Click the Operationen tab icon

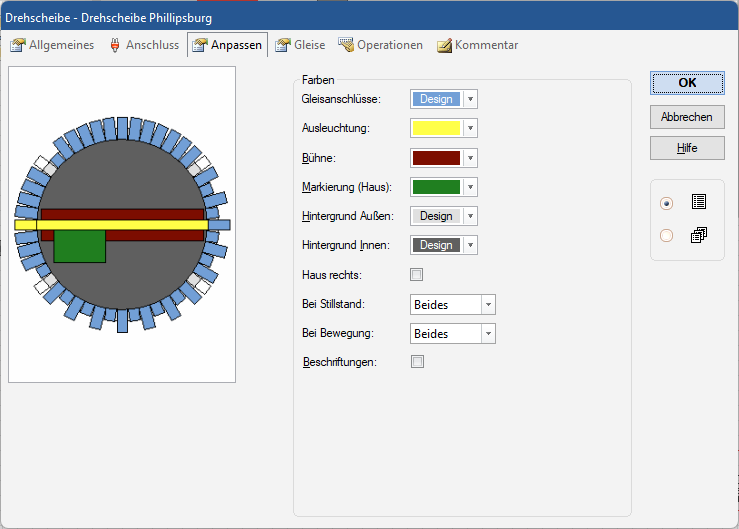click(x=346, y=45)
